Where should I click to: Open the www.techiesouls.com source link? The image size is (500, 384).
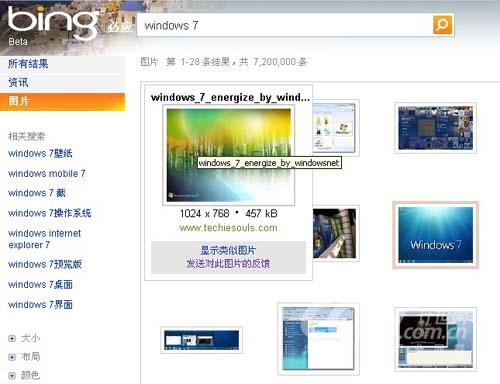click(x=228, y=228)
